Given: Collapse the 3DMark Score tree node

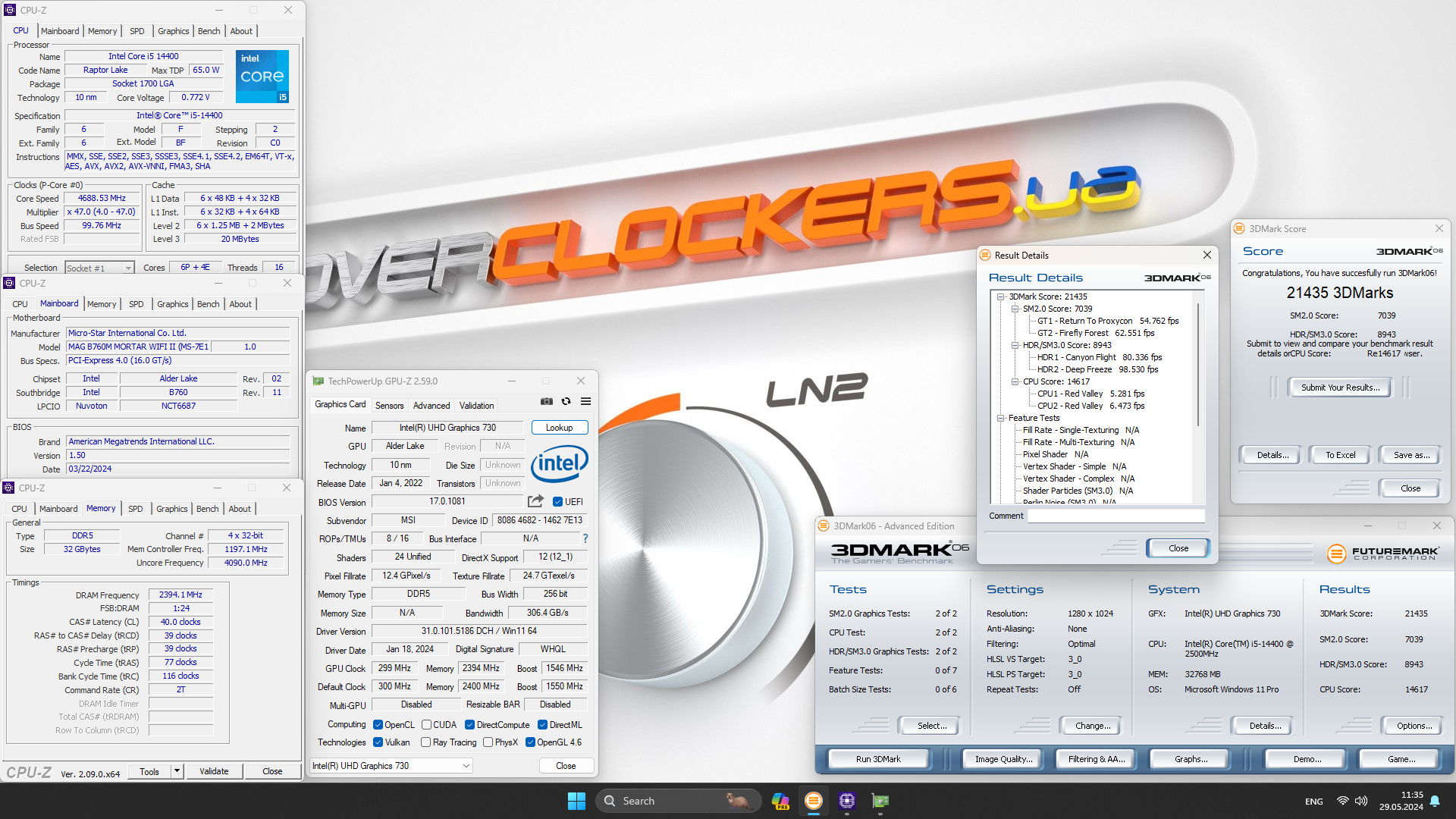Looking at the screenshot, I should tap(1001, 297).
